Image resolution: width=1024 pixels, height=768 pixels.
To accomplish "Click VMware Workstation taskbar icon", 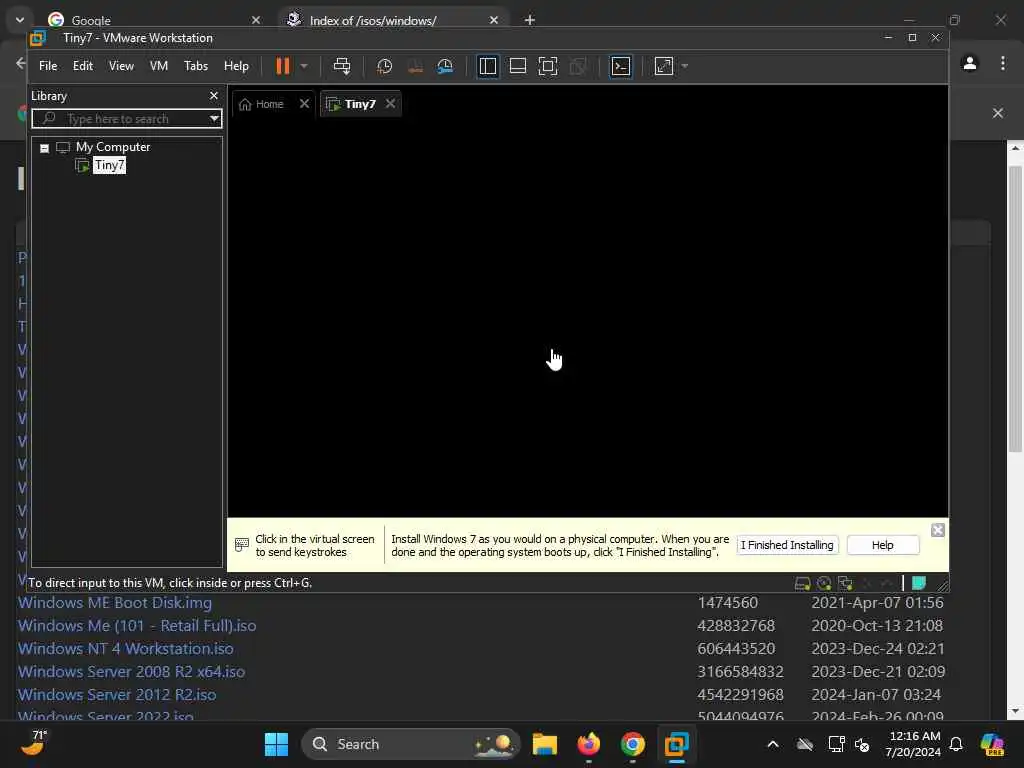I will coord(677,744).
